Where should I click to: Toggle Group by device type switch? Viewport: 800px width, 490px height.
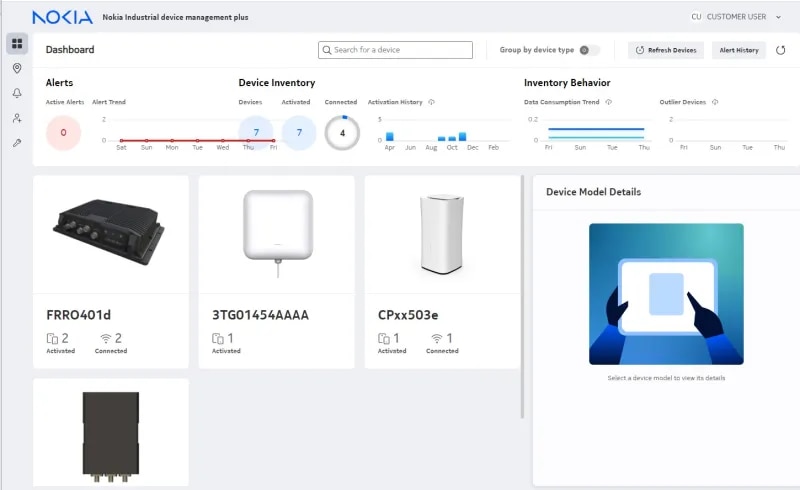click(589, 50)
